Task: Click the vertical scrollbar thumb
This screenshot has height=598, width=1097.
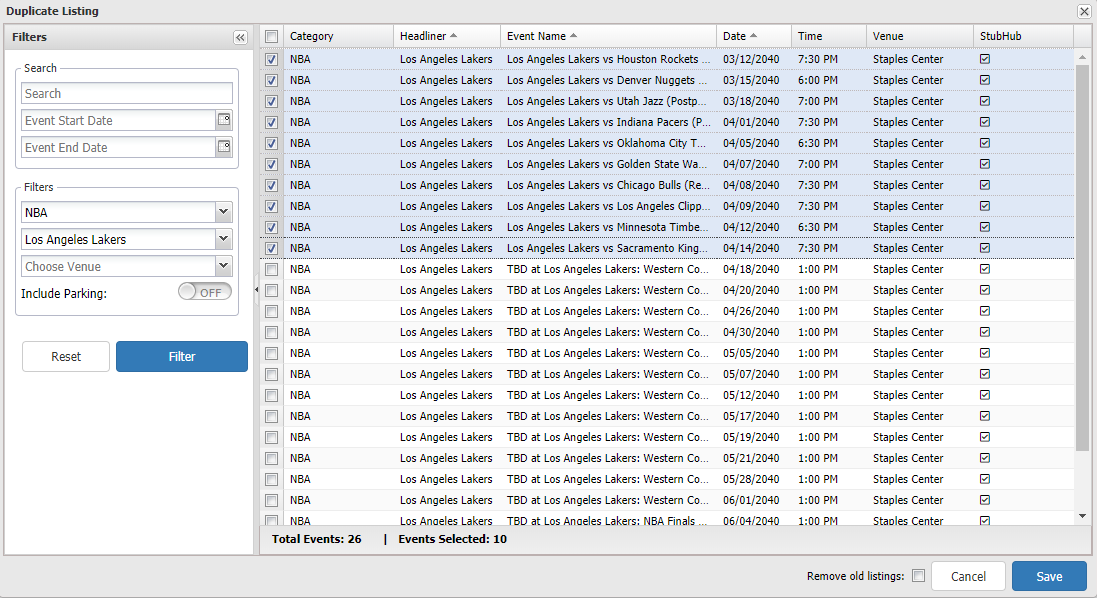Action: 1082,257
